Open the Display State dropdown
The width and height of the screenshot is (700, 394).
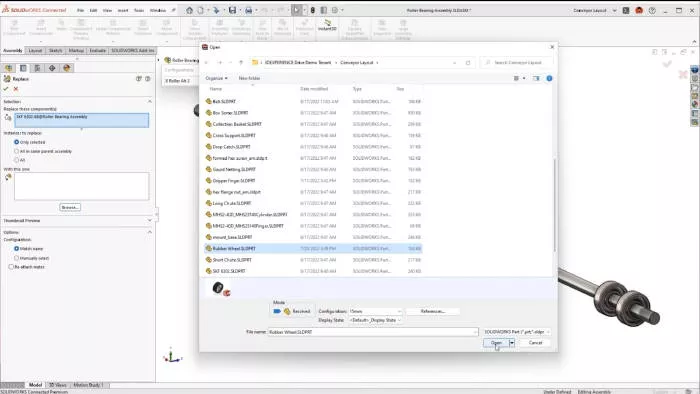pyautogui.click(x=375, y=320)
